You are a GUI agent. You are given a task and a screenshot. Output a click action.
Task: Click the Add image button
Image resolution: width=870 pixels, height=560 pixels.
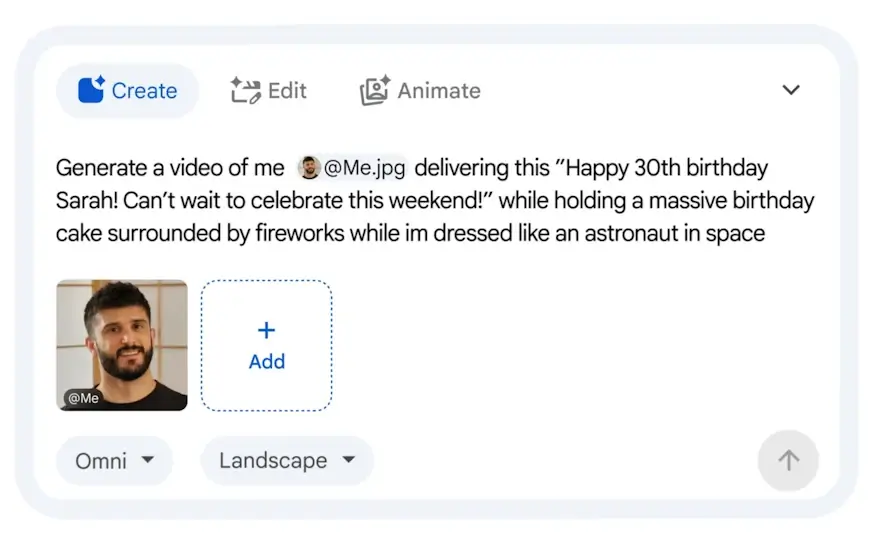tap(266, 345)
